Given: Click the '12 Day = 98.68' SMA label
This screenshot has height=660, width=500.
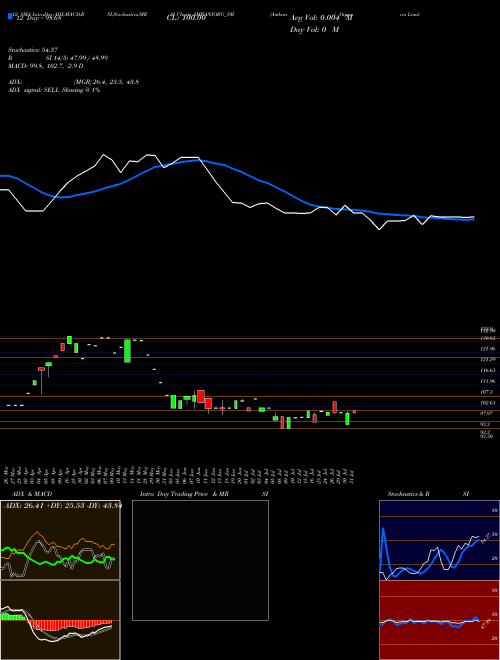Looking at the screenshot, I should tap(39, 18).
